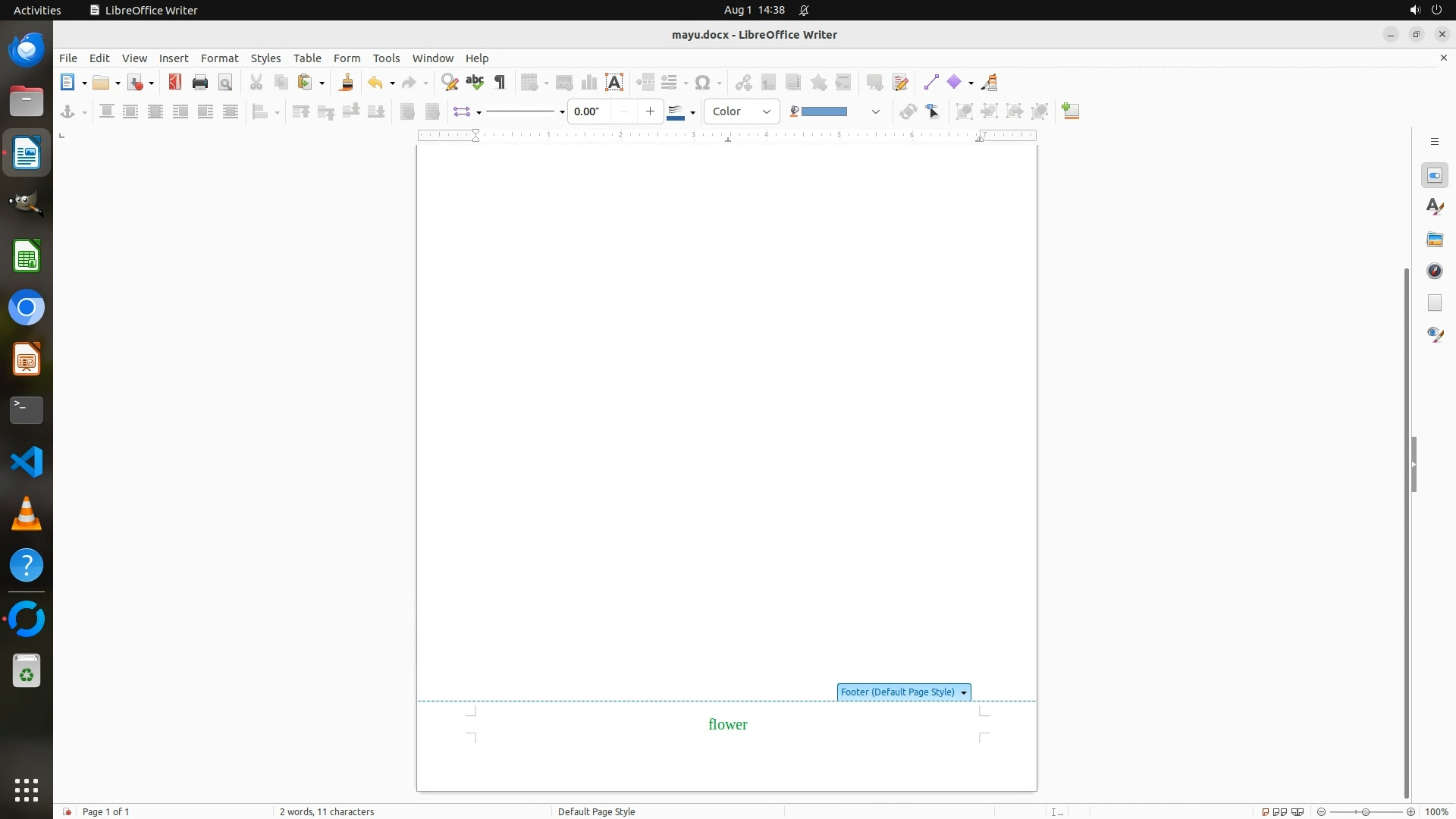Viewport: 1456px width, 819px height.
Task: Expand the line style dropdown
Action: point(562,112)
